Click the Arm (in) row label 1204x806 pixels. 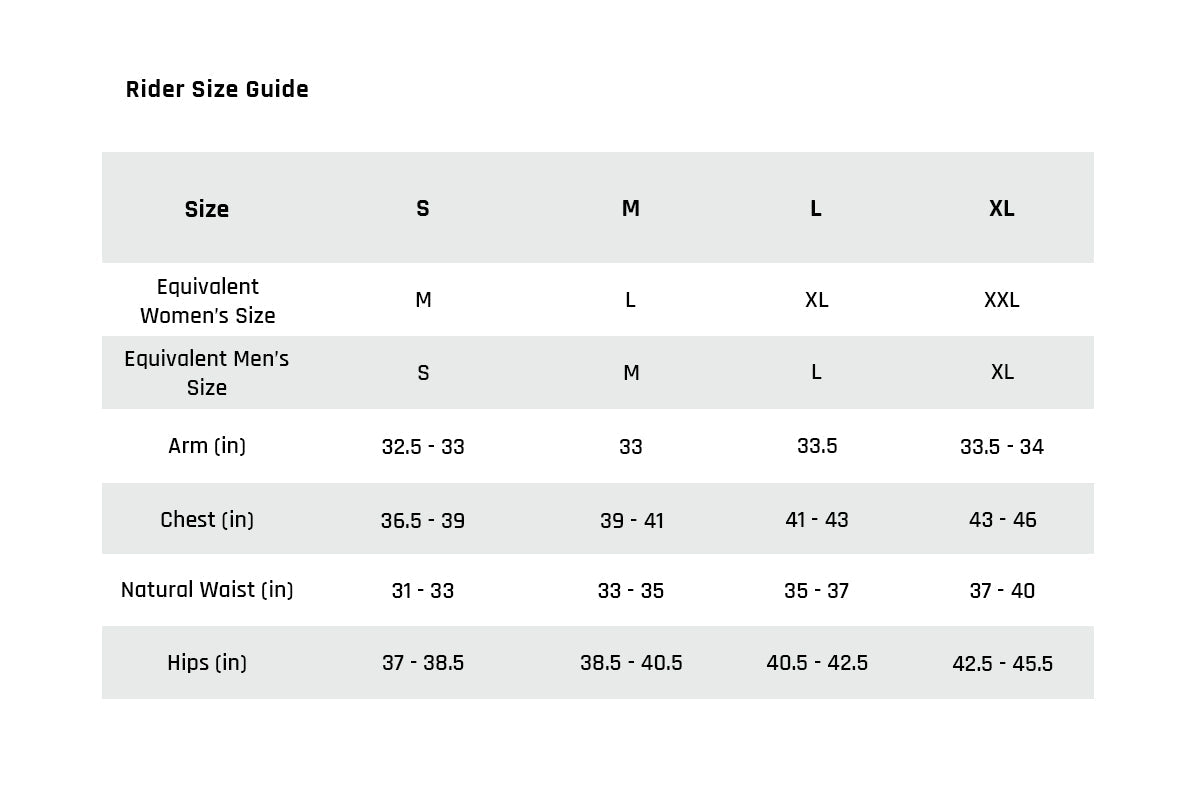(x=207, y=446)
